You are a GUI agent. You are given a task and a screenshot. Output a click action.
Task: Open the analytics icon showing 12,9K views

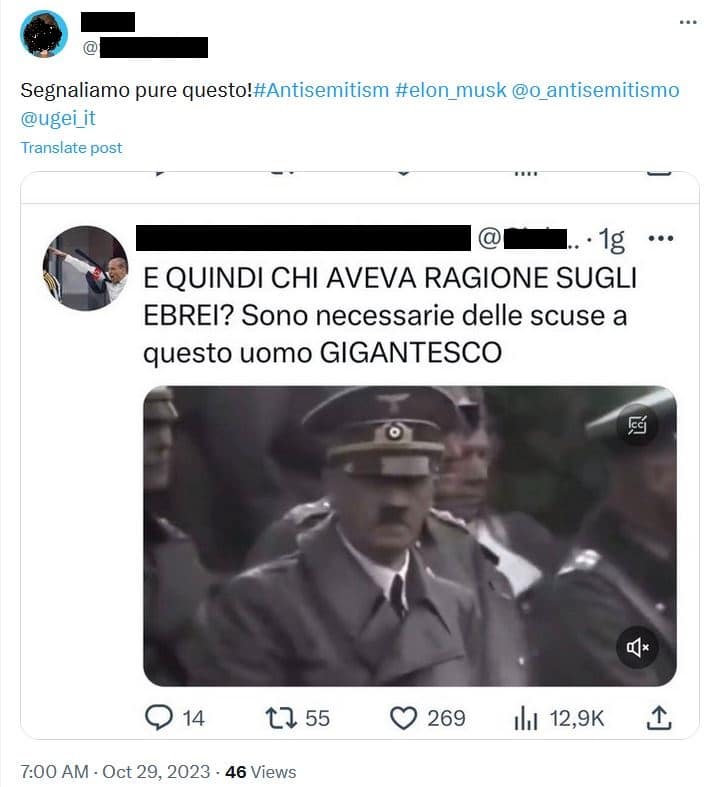click(525, 719)
